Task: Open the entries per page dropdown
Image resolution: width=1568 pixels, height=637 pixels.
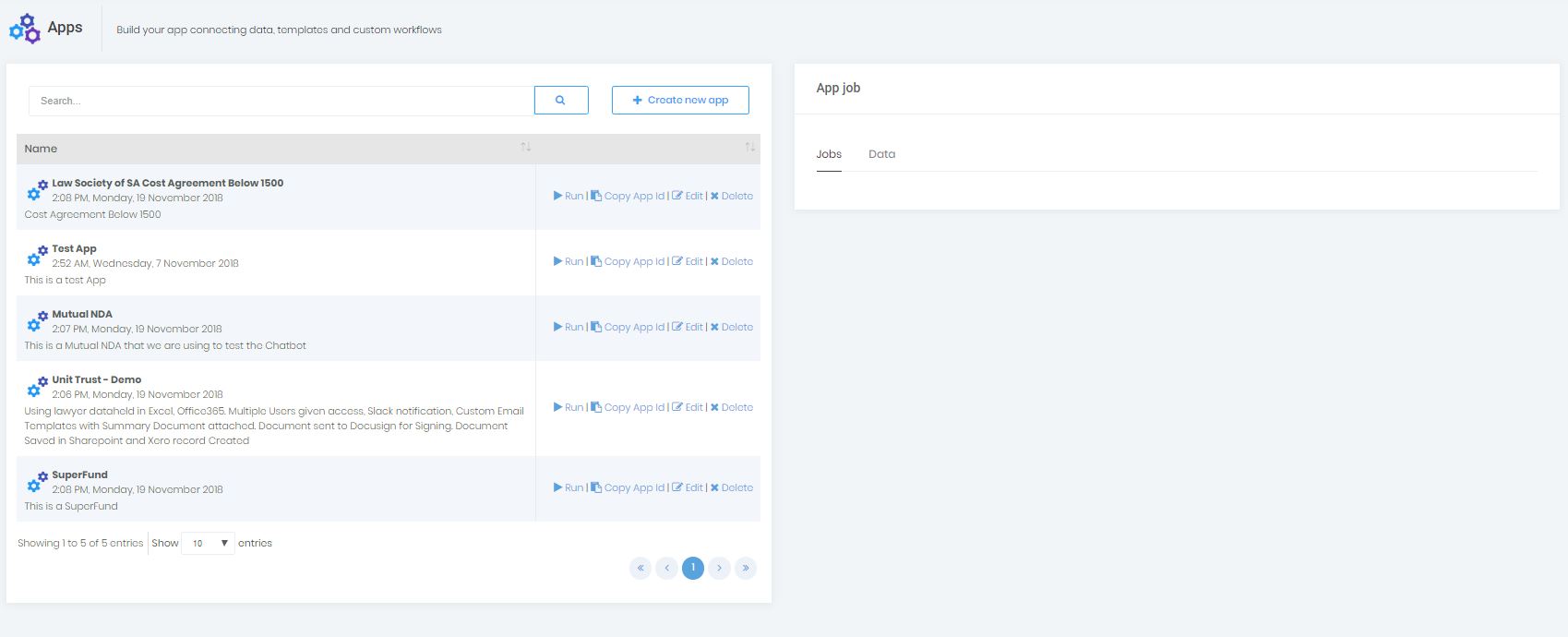Action: click(x=208, y=543)
